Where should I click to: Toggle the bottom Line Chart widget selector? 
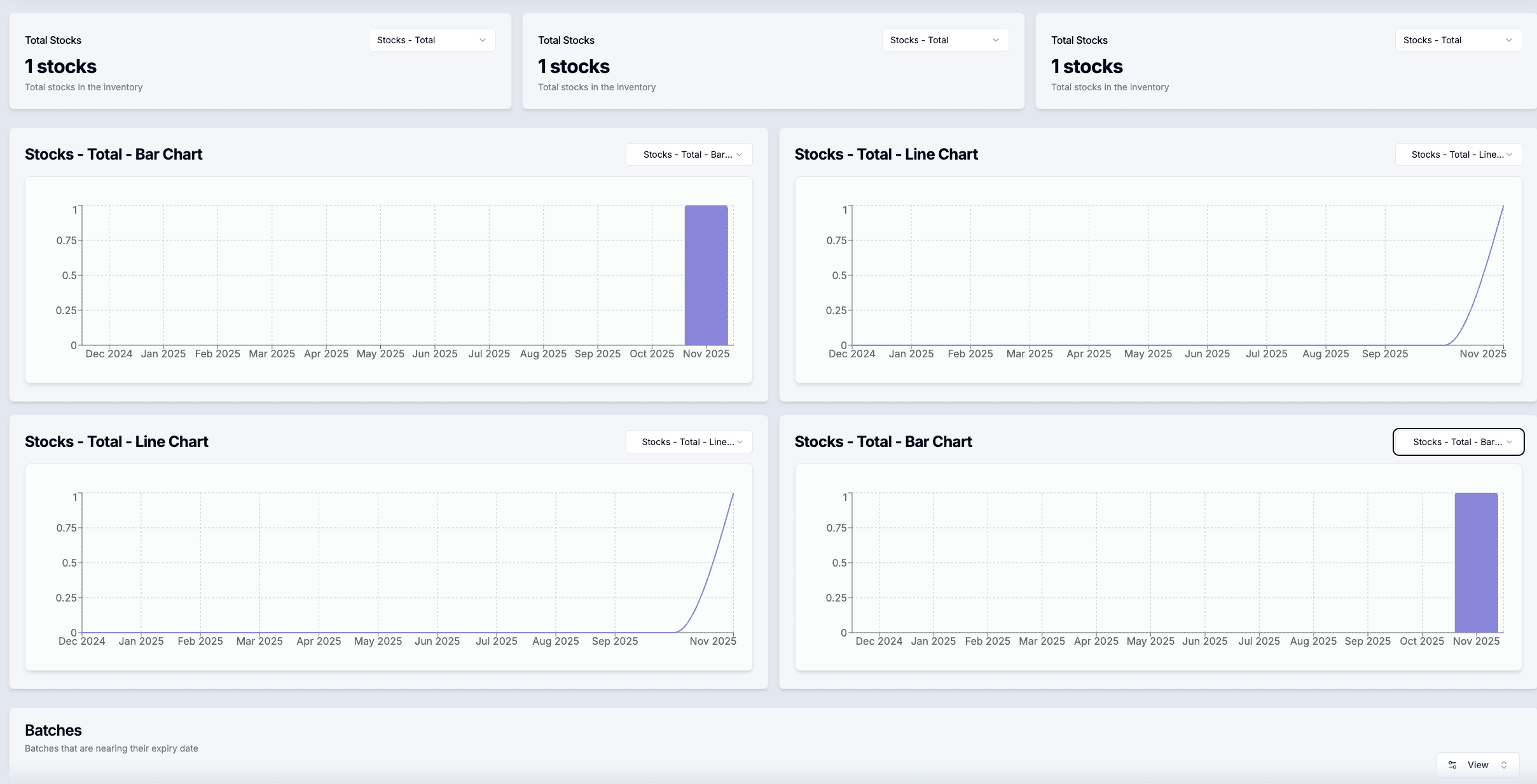[x=688, y=441]
